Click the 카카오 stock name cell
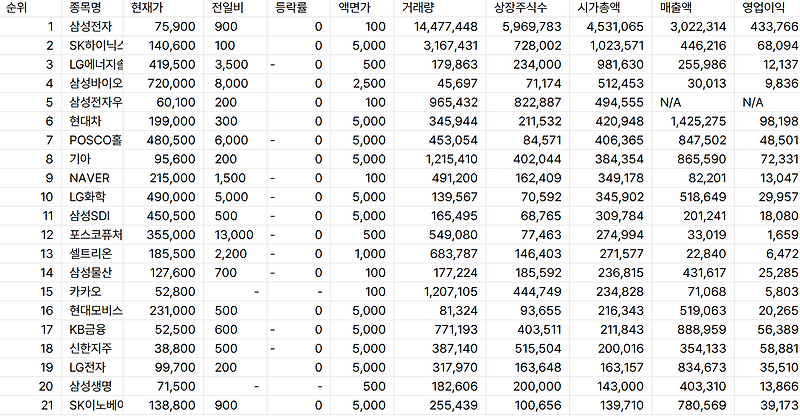Screen dimensions: 800x416 click(x=92, y=291)
